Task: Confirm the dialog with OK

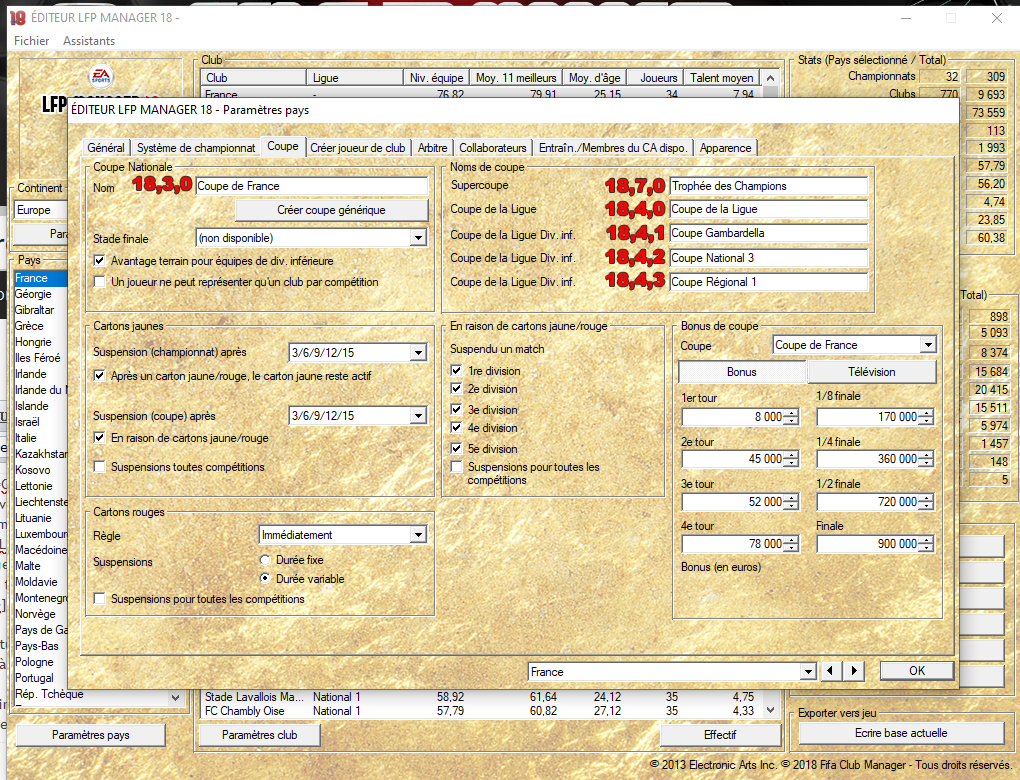Action: coord(917,671)
